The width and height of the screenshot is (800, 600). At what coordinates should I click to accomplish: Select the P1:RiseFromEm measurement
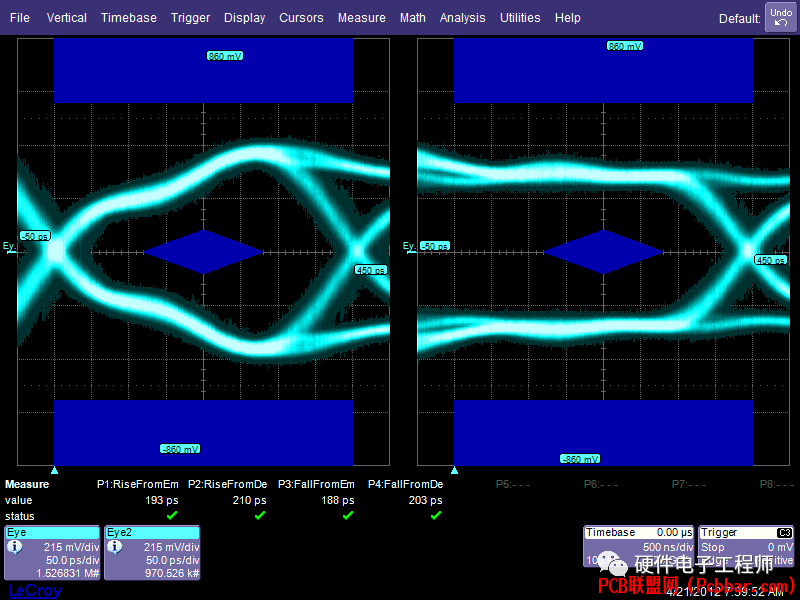(x=138, y=484)
